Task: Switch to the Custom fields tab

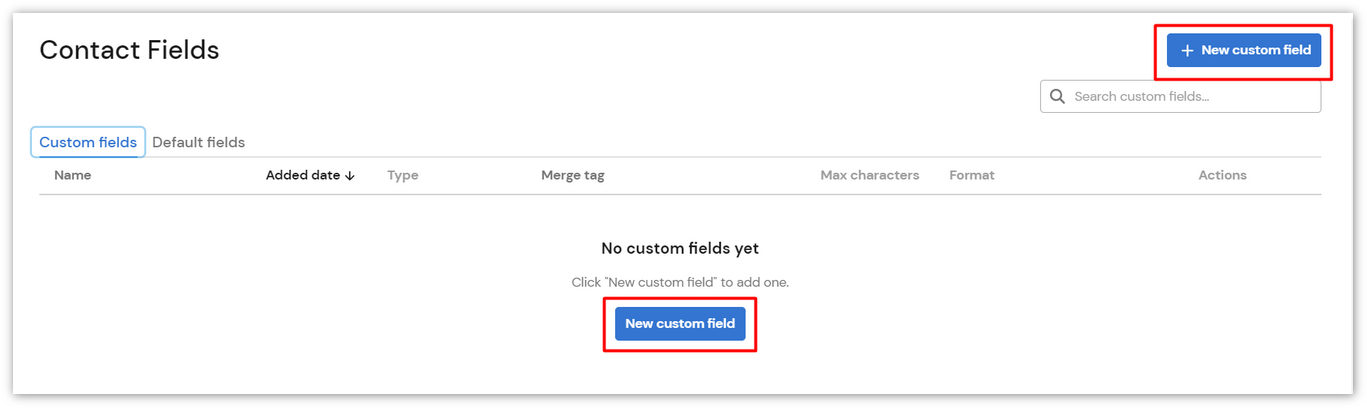Action: click(88, 142)
